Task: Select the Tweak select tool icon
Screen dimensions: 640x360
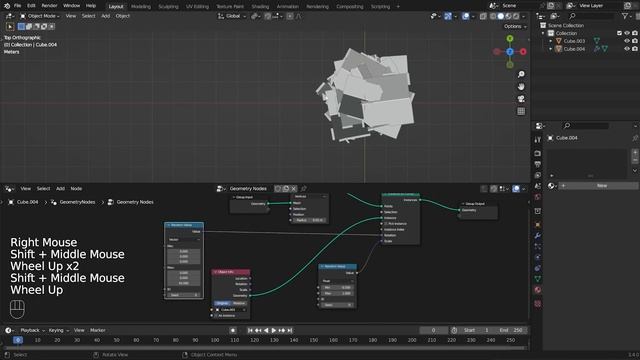Action: coord(10,27)
